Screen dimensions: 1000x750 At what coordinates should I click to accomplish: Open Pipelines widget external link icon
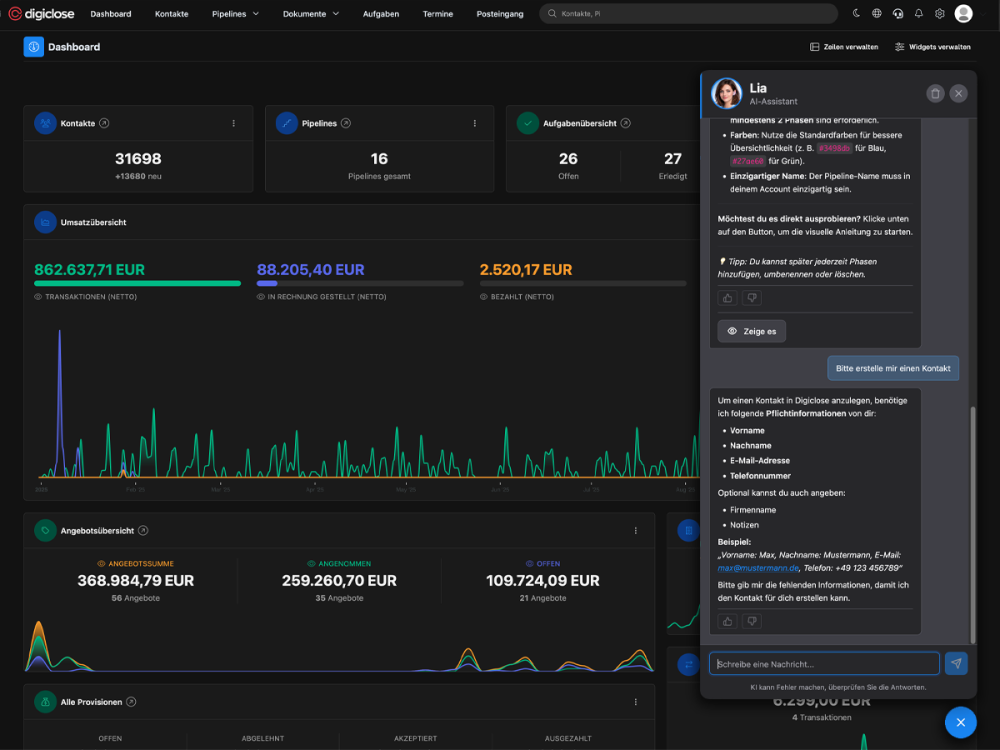[x=346, y=123]
